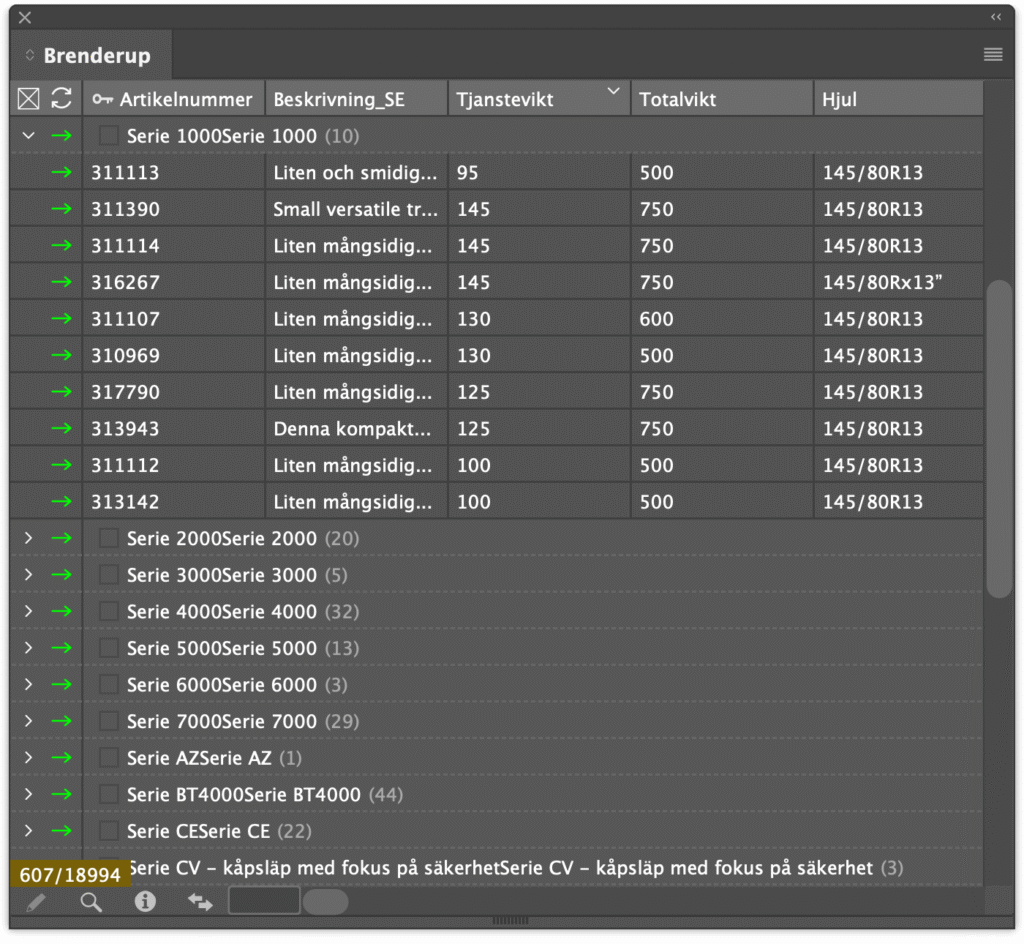
Task: Expand the Serie 2000 group
Action: pos(28,539)
